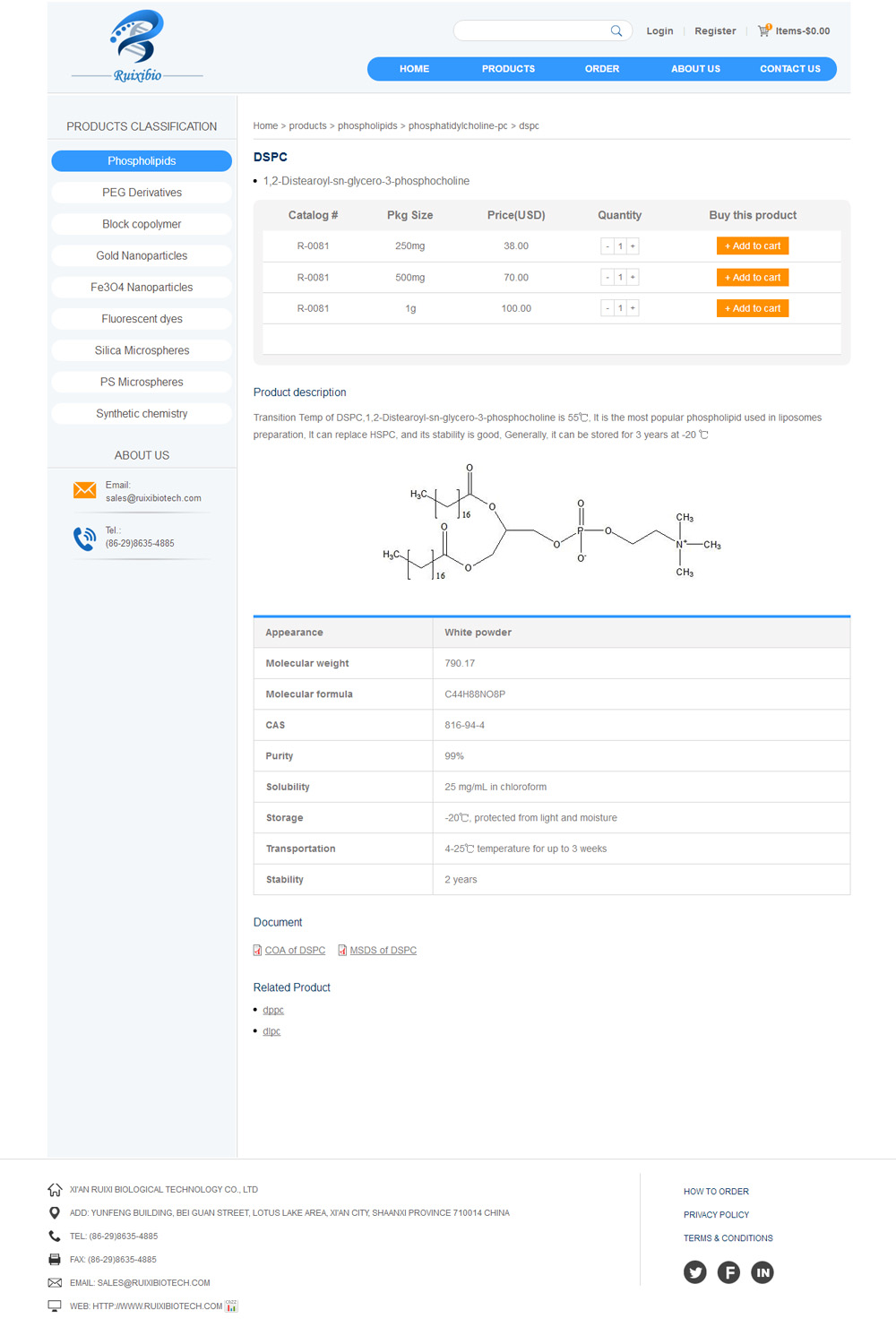The image size is (896, 1327).
Task: Select PEG Derivatives category
Action: pyautogui.click(x=142, y=193)
